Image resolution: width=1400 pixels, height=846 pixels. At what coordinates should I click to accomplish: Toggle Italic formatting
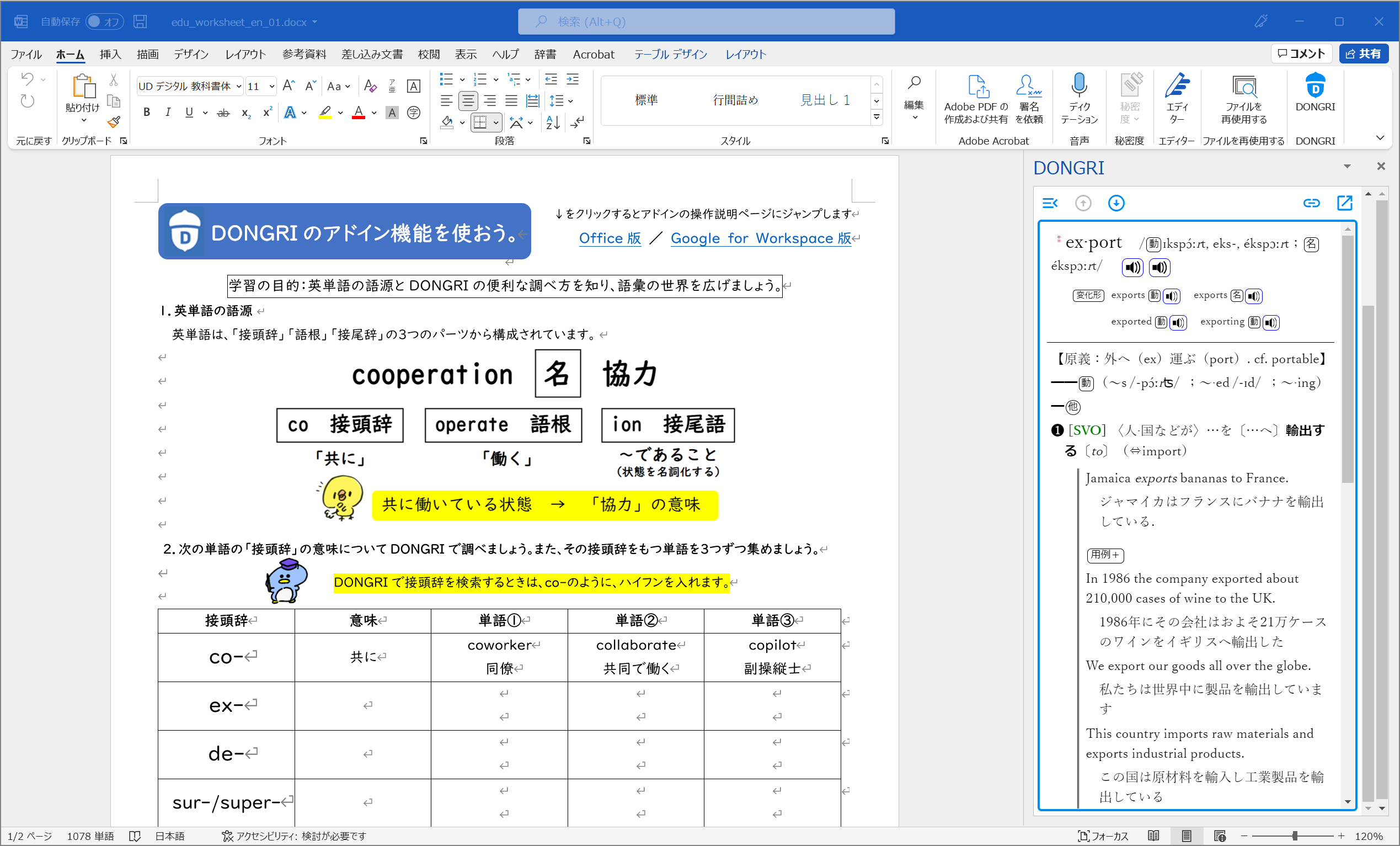[x=168, y=113]
